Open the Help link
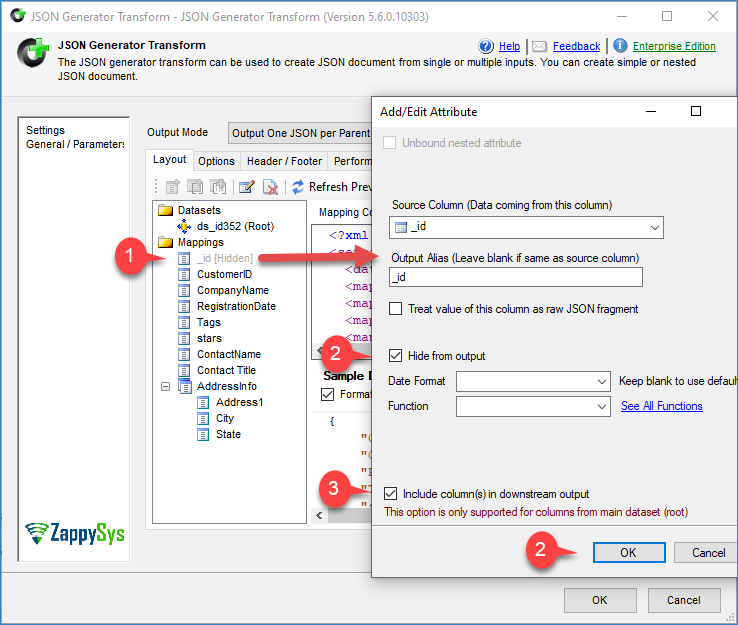Image resolution: width=738 pixels, height=625 pixels. [x=509, y=46]
